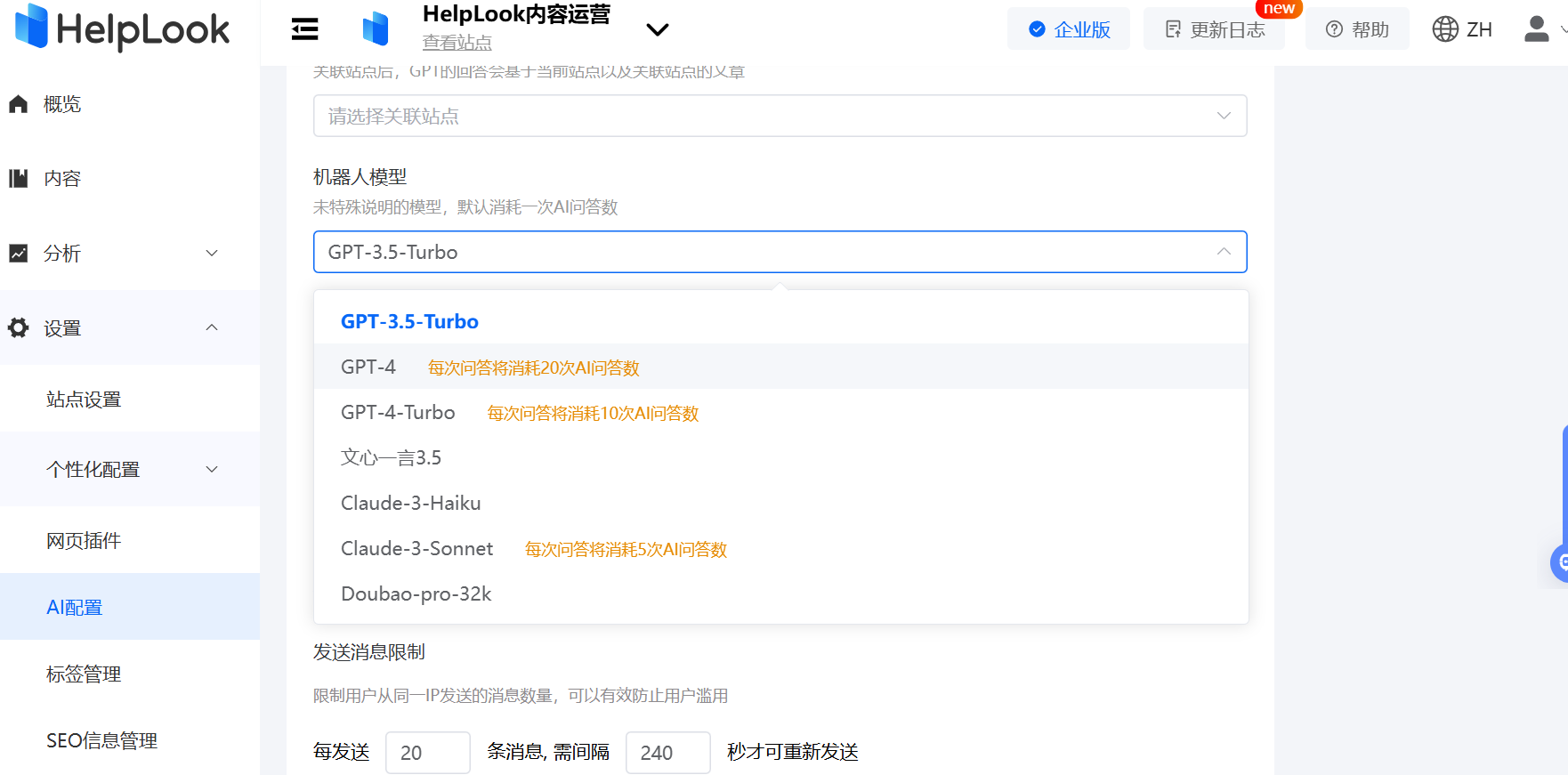Click the 每次问答将消耗20次AI问答数 note
The height and width of the screenshot is (775, 1568).
coord(534,368)
